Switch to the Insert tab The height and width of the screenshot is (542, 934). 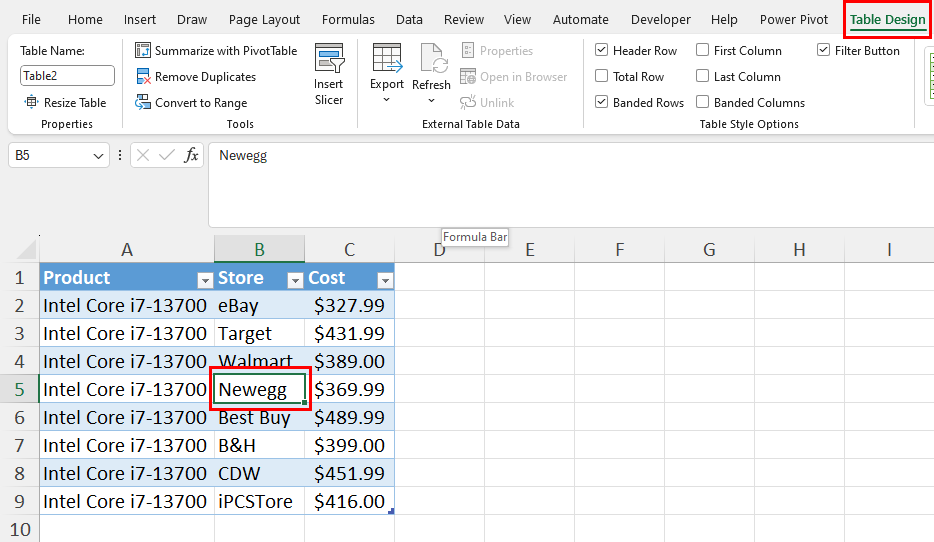(140, 20)
